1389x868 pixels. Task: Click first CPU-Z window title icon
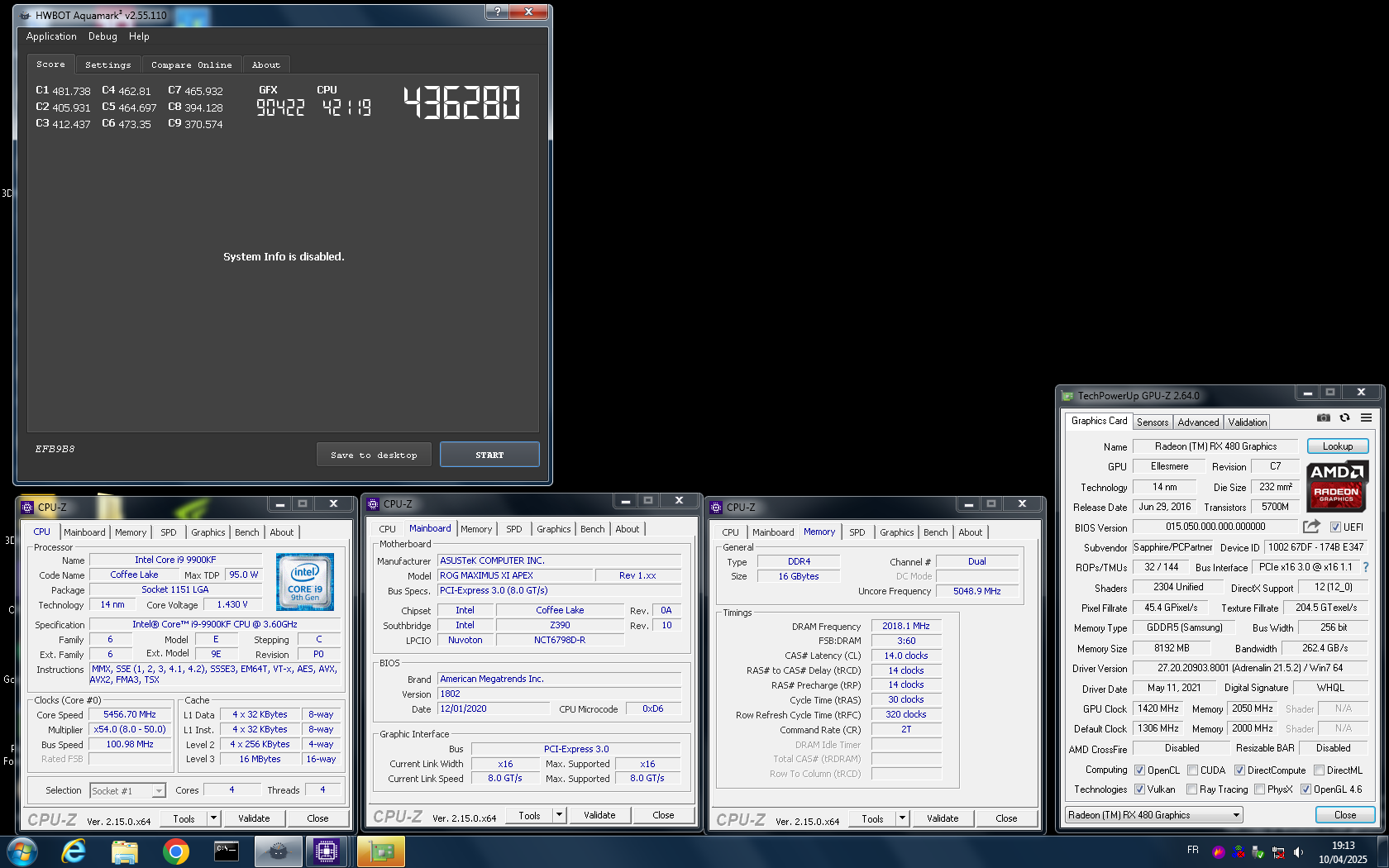tap(27, 507)
